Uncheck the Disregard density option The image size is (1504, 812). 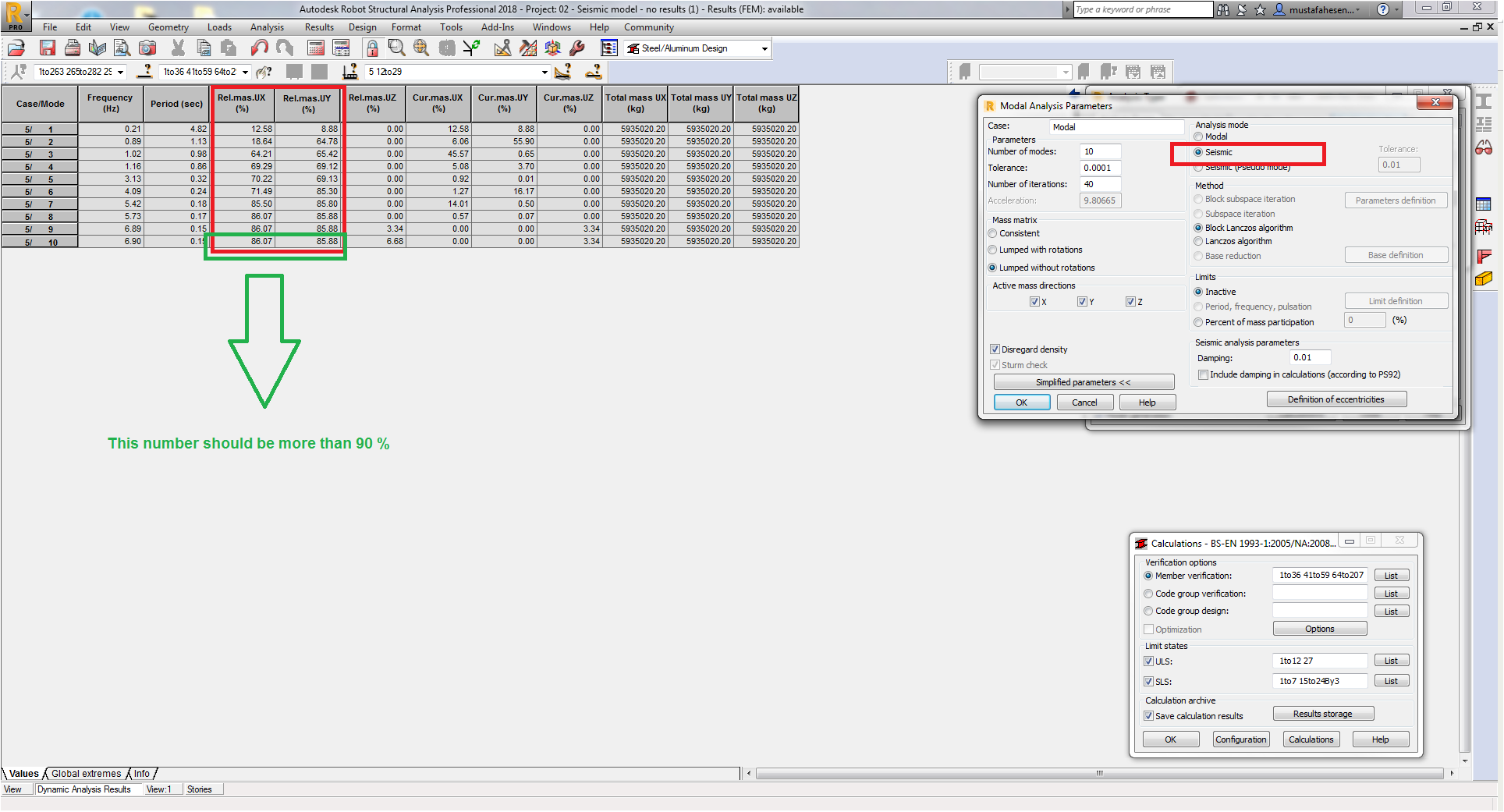tap(995, 349)
